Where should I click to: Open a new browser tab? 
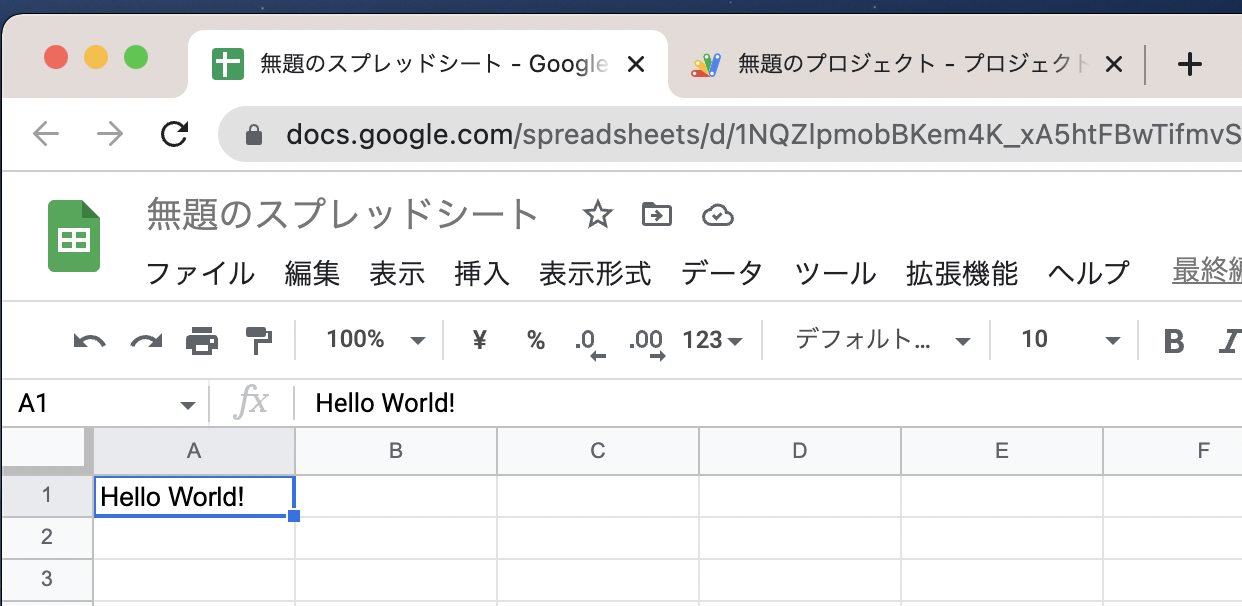(1189, 65)
